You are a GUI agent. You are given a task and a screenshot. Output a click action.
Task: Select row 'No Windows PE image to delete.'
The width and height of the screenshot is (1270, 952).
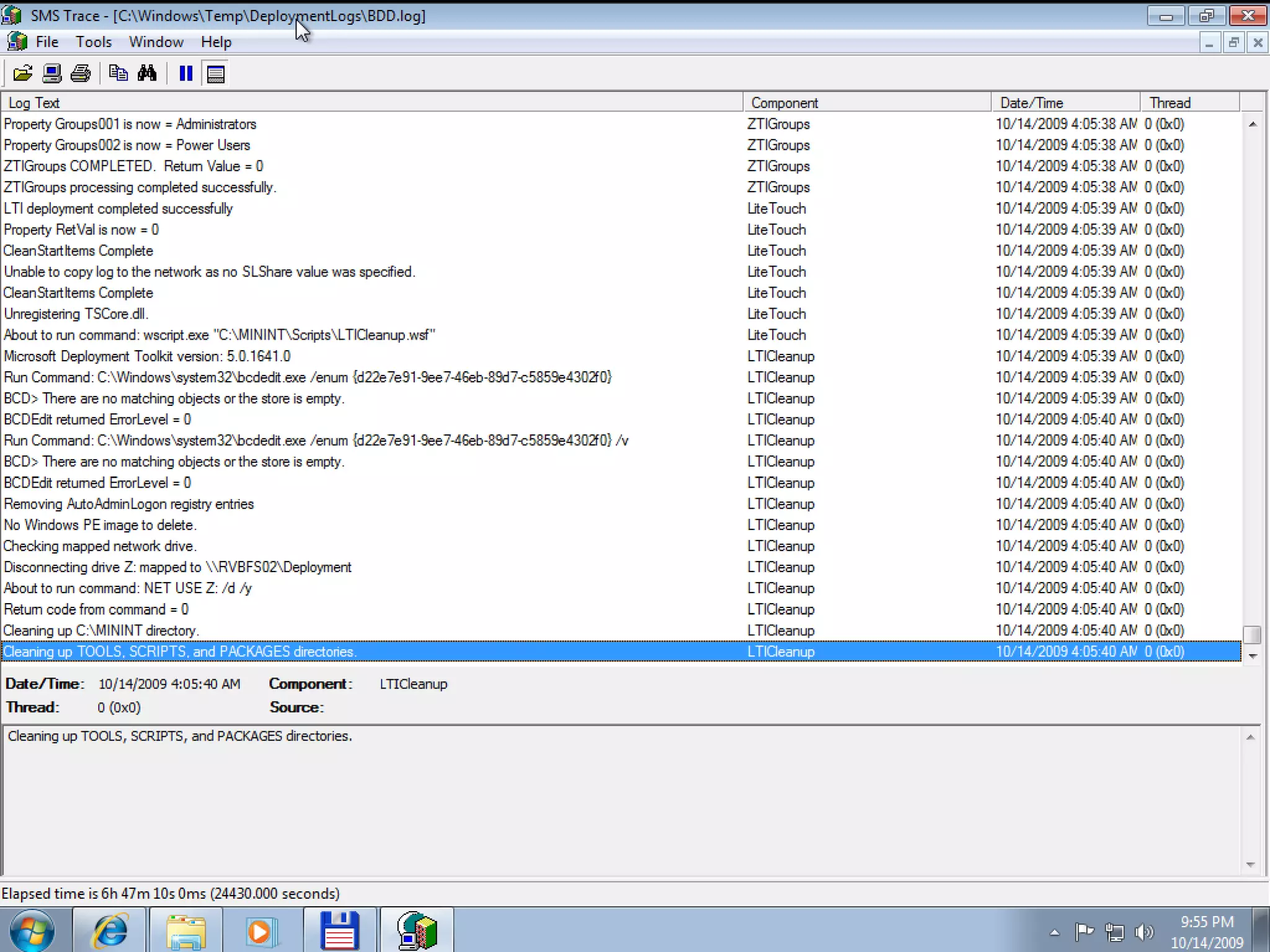pos(620,525)
